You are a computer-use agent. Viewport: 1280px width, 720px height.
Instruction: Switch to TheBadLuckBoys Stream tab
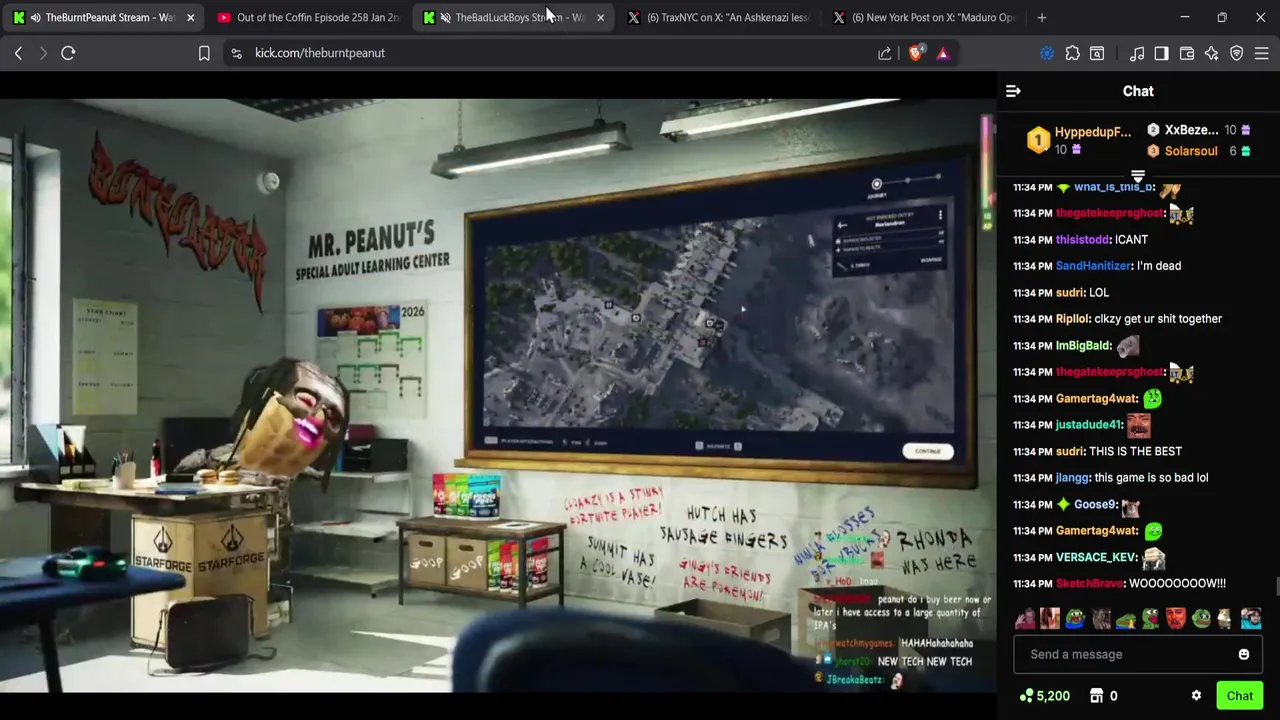(x=513, y=17)
